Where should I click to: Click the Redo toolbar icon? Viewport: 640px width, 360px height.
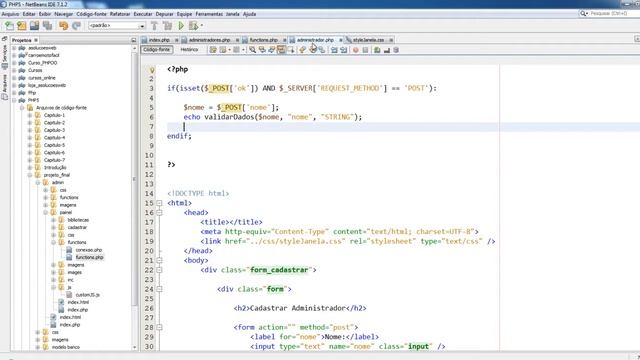click(76, 26)
